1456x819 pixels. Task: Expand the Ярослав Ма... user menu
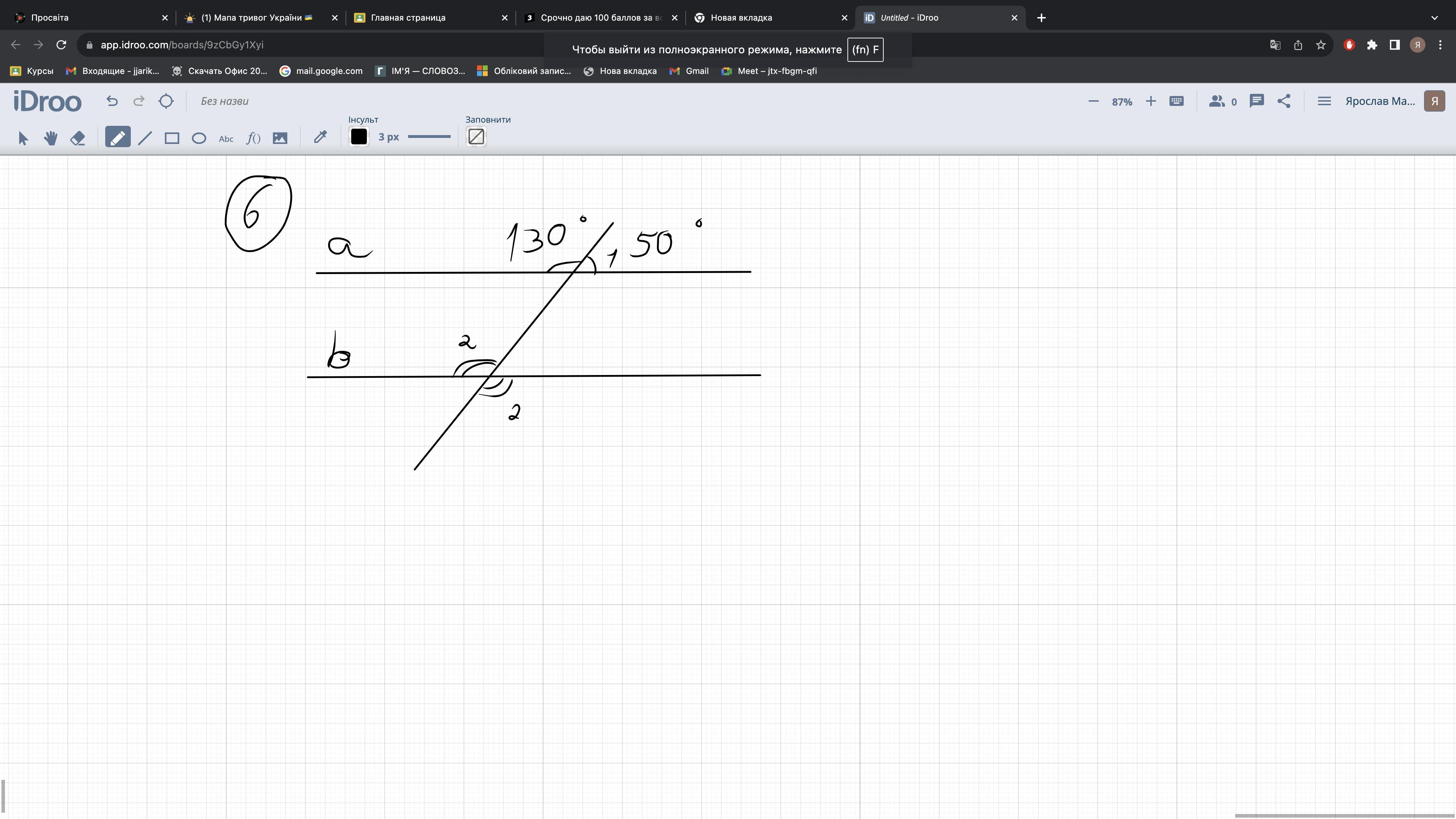pos(1380,101)
